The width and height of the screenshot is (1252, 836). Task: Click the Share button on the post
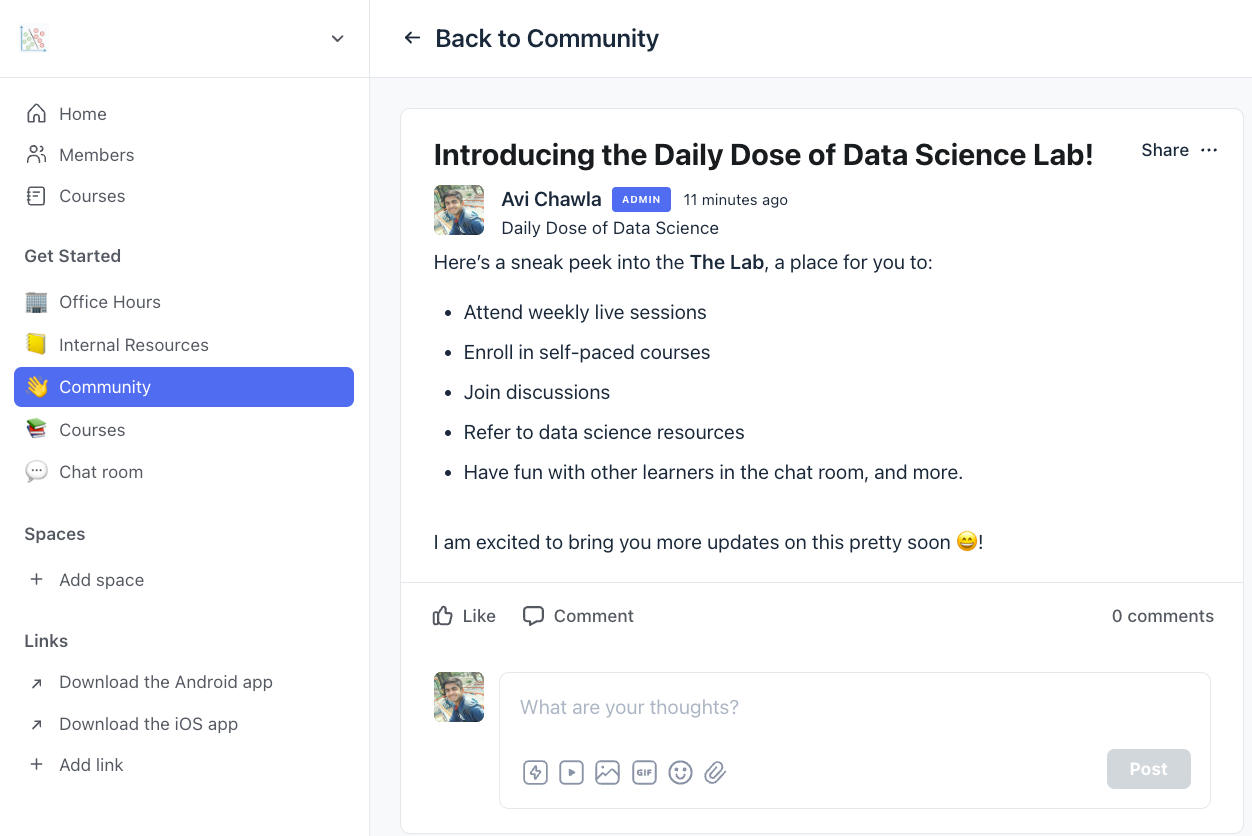(1165, 150)
